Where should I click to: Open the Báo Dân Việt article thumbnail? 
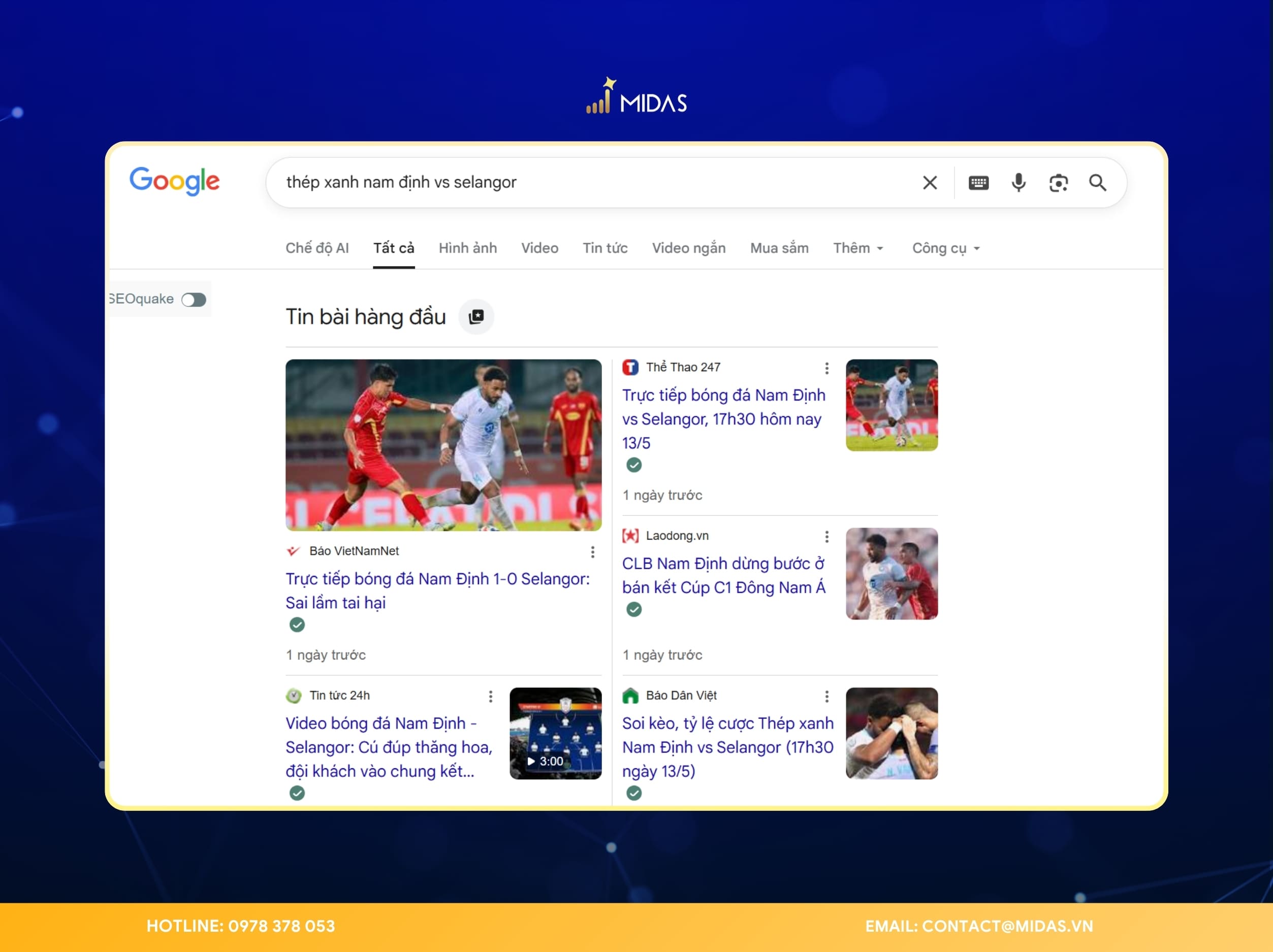[x=892, y=734]
